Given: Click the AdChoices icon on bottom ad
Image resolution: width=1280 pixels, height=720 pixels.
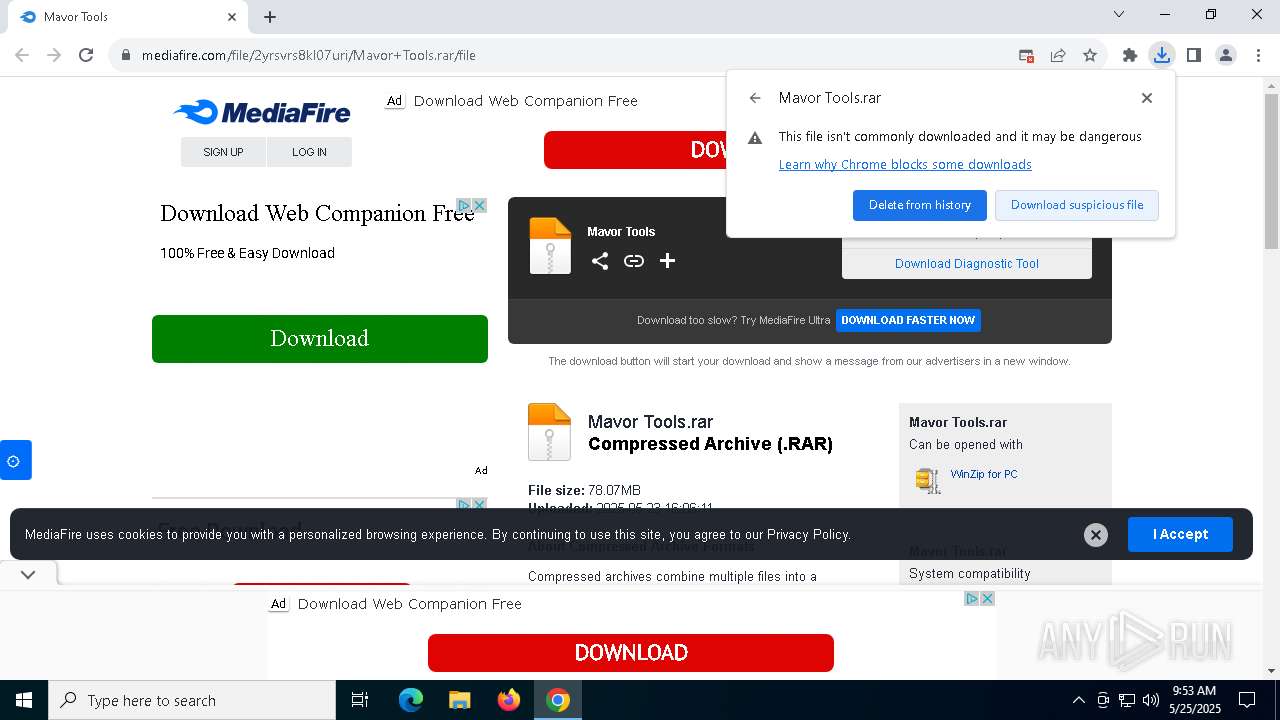Looking at the screenshot, I should pyautogui.click(x=971, y=598).
